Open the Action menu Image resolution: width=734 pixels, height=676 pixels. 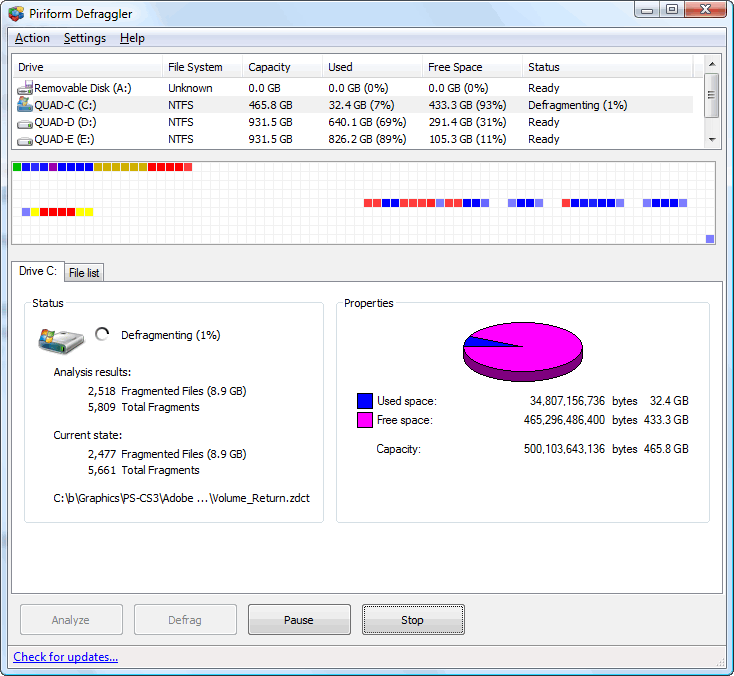(x=32, y=38)
